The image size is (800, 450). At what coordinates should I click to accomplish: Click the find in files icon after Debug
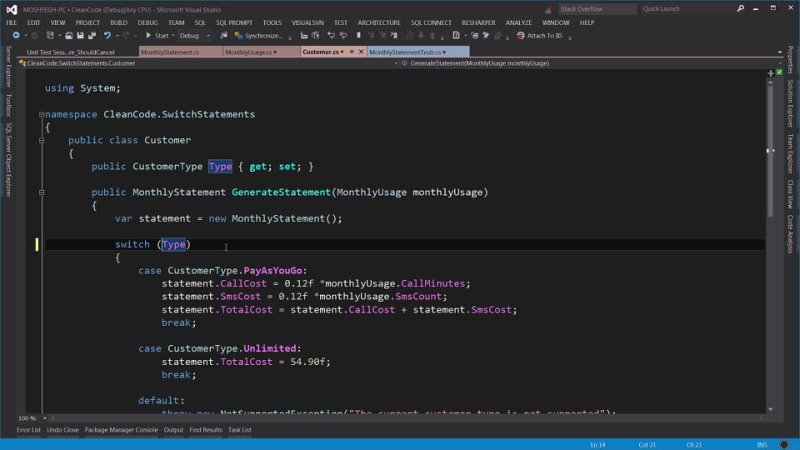coord(223,36)
